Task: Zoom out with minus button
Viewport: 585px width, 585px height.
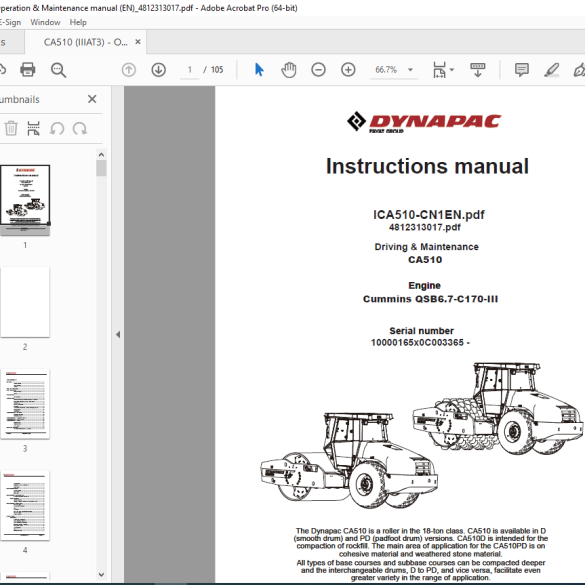Action: pos(318,70)
